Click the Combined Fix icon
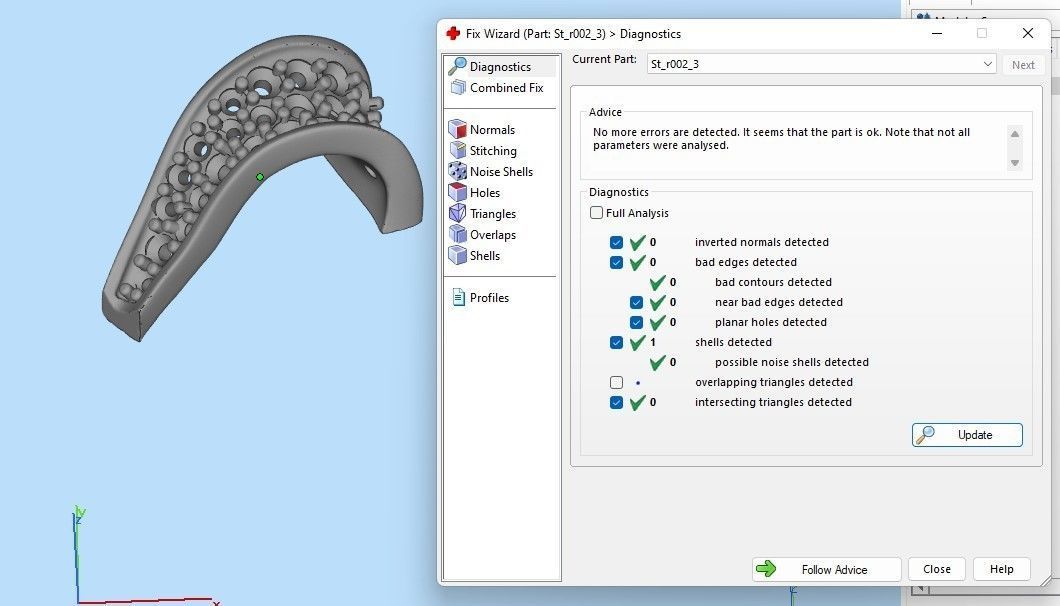Viewport: 1060px width, 606px height. pos(458,87)
